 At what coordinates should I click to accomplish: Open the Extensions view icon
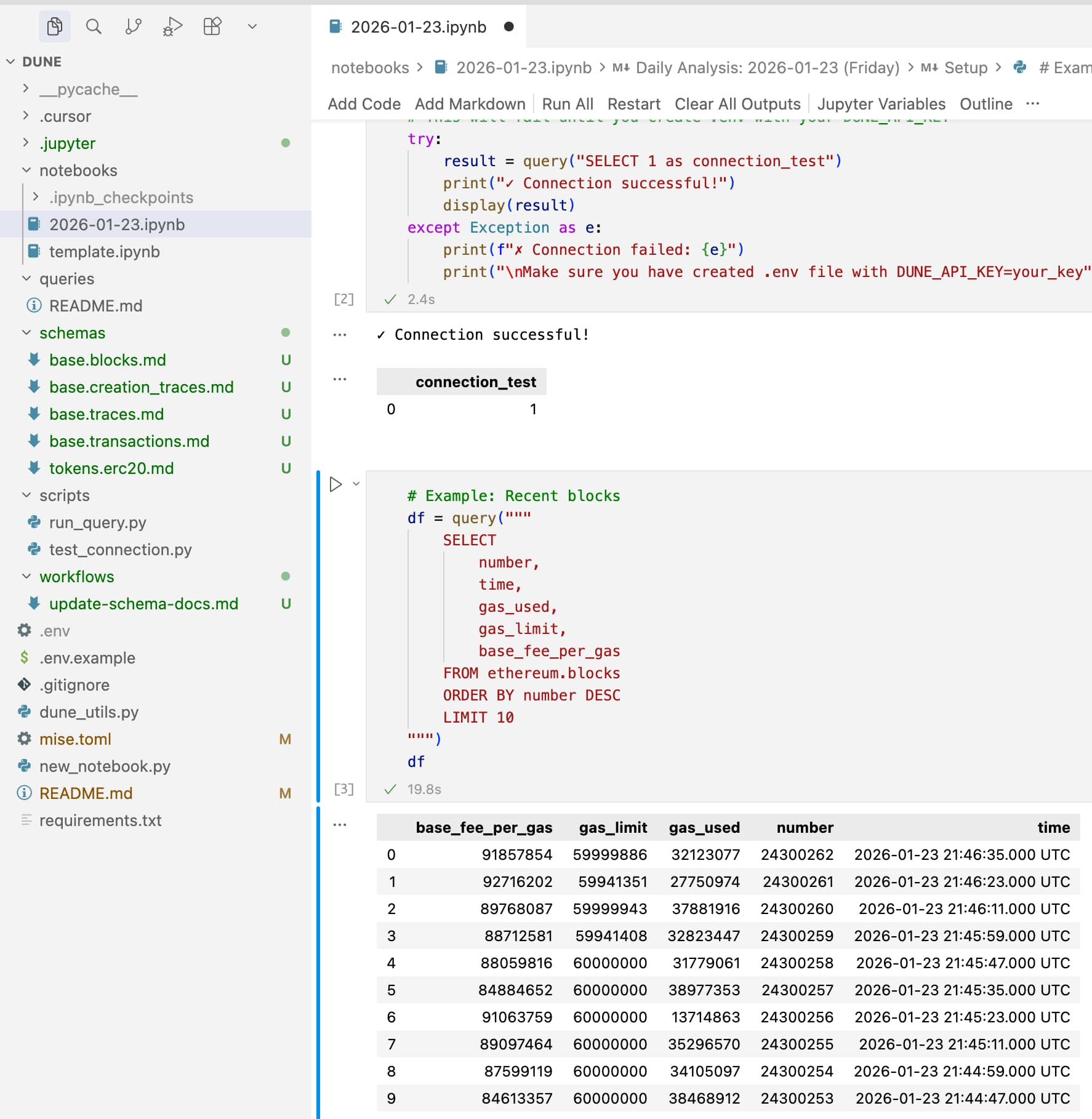[212, 26]
